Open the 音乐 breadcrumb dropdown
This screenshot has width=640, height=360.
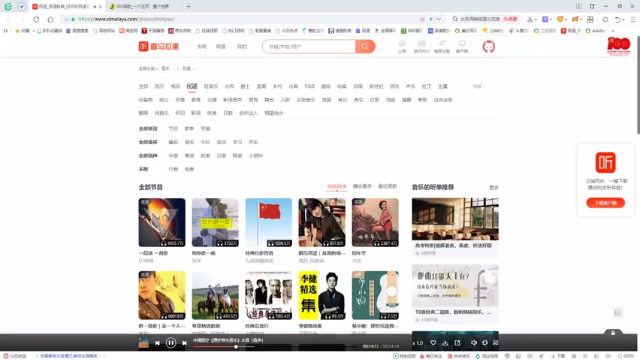pos(167,69)
